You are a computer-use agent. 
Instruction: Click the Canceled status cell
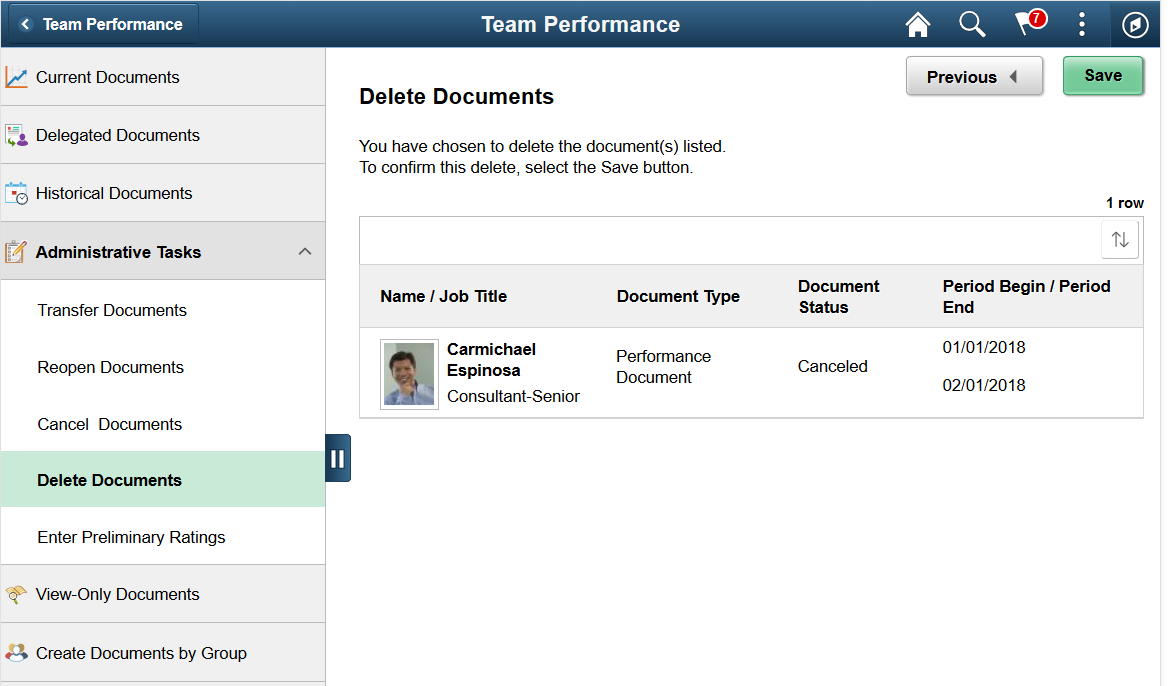coord(832,366)
